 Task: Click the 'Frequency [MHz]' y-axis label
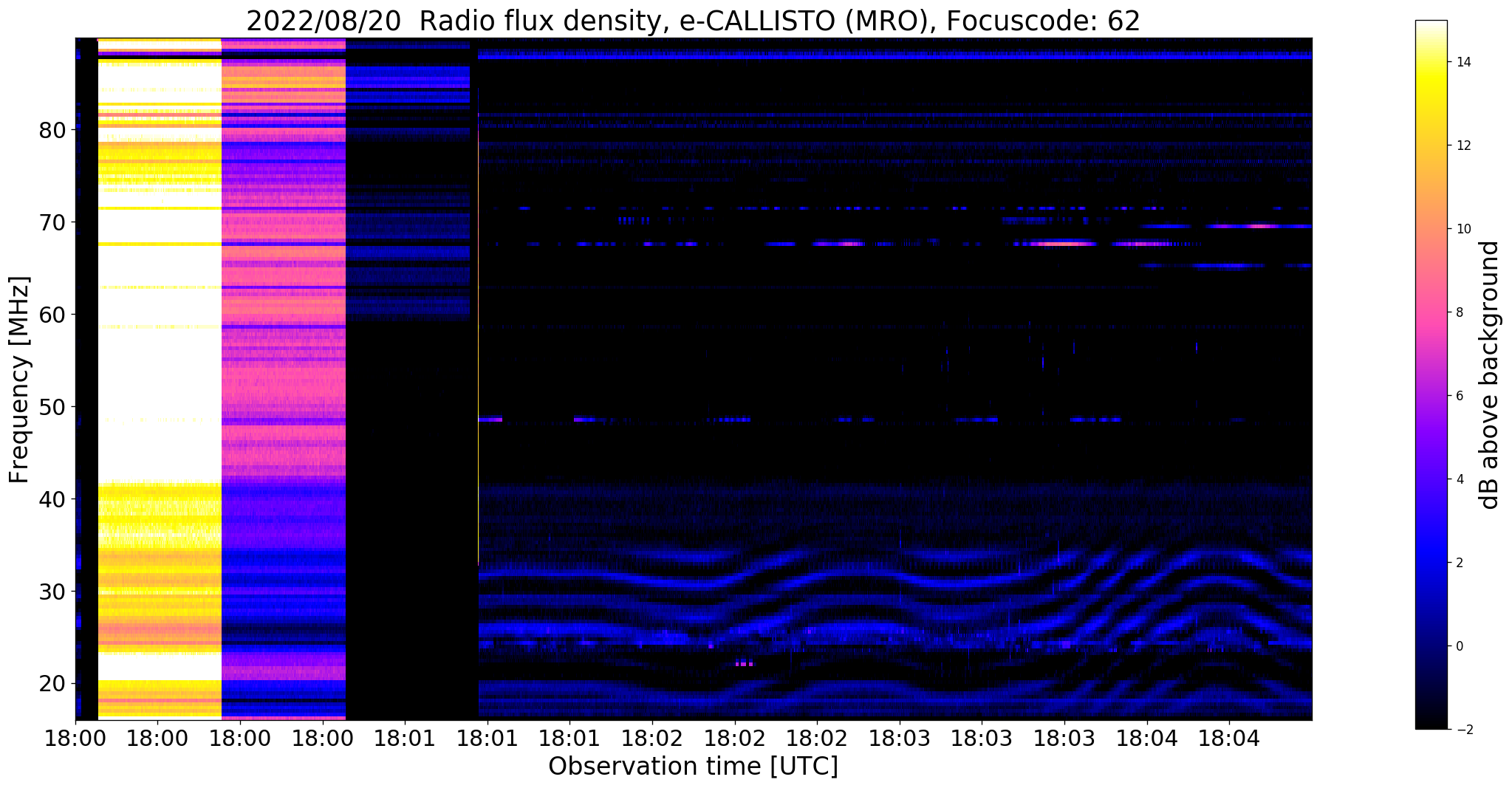[19, 380]
